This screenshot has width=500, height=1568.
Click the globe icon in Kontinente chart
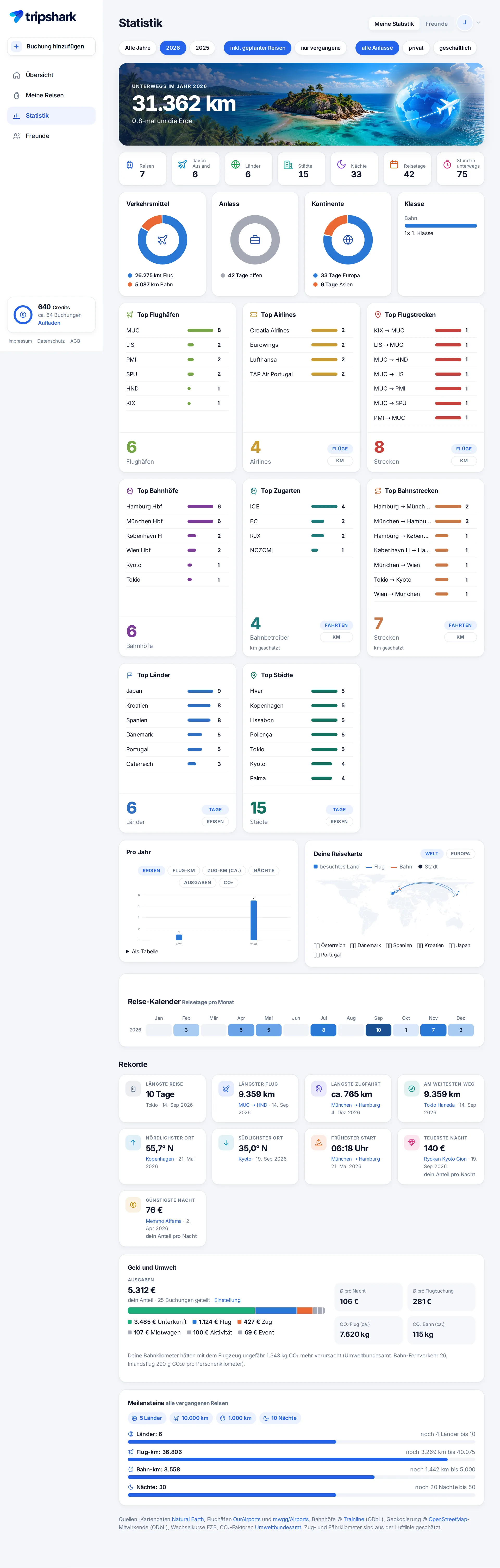(348, 240)
